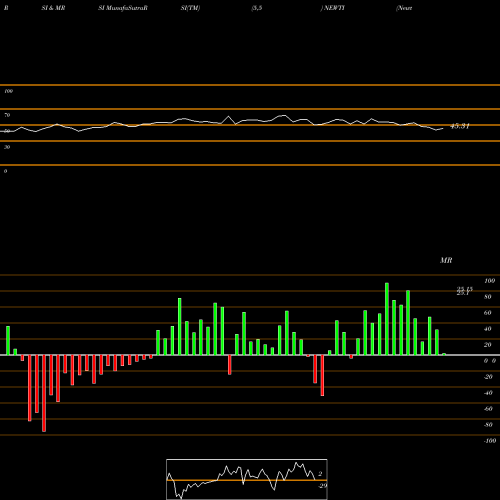This screenshot has height=500, width=500.
Task: Click the "SI & MR" header text
Action: [x=53, y=8]
